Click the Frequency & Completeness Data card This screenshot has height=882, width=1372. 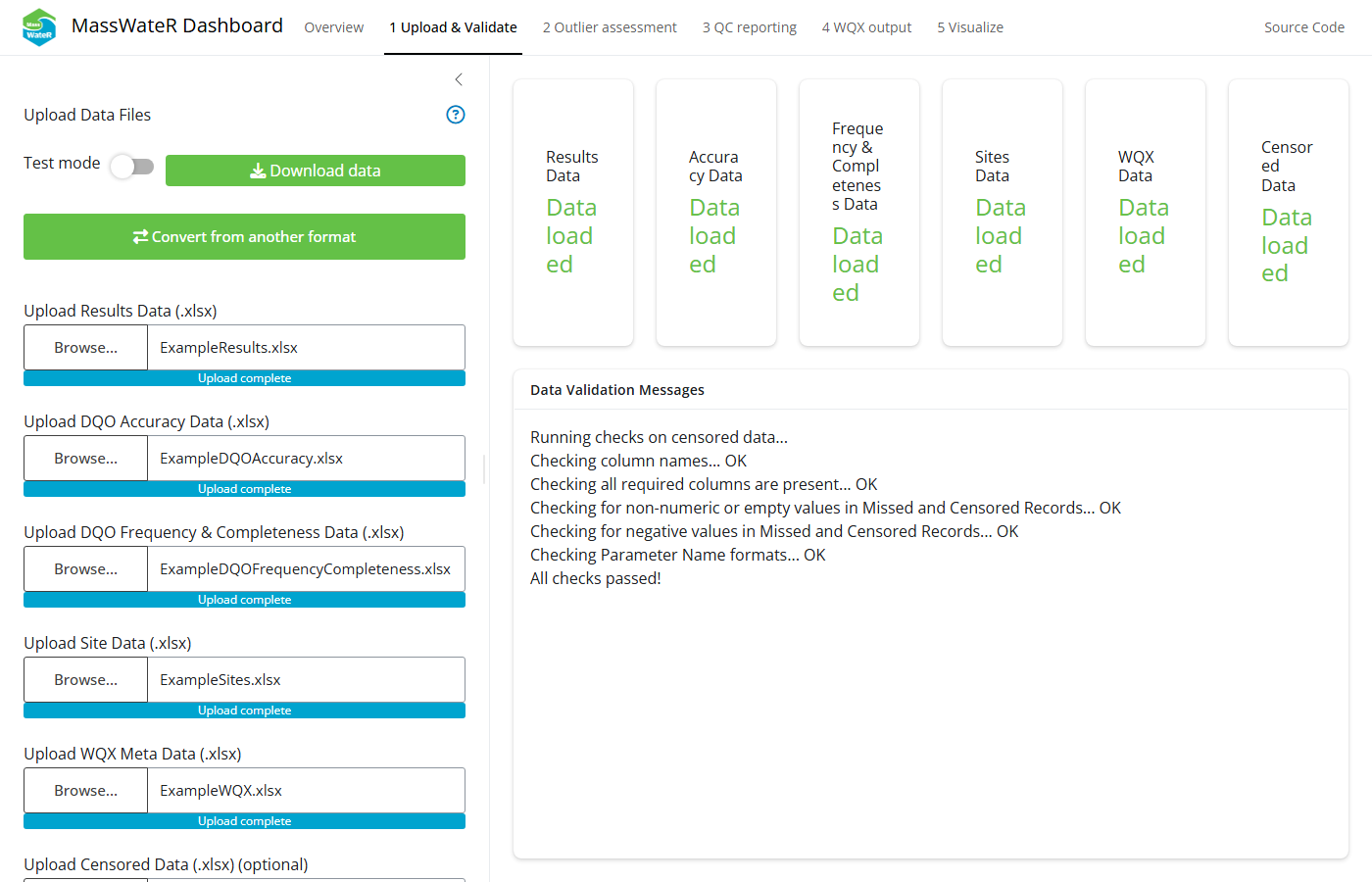pyautogui.click(x=859, y=213)
